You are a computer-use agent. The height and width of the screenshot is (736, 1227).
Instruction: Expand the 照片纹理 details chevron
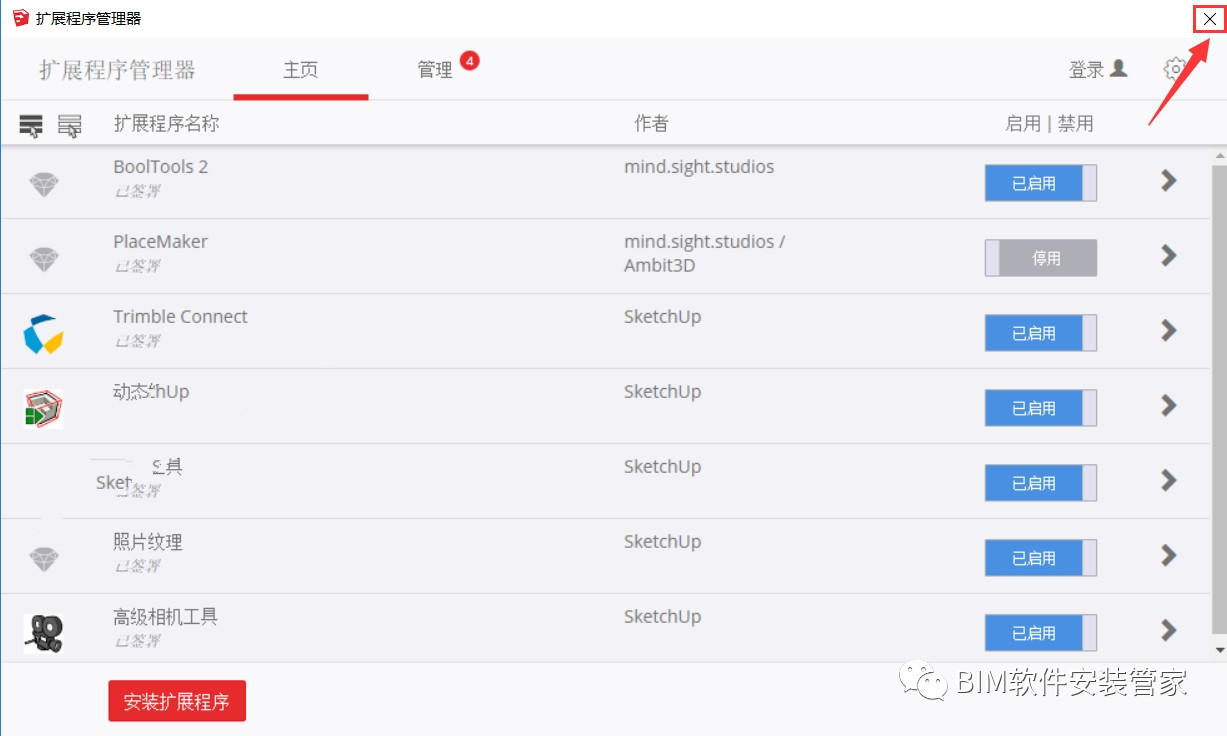(1168, 555)
